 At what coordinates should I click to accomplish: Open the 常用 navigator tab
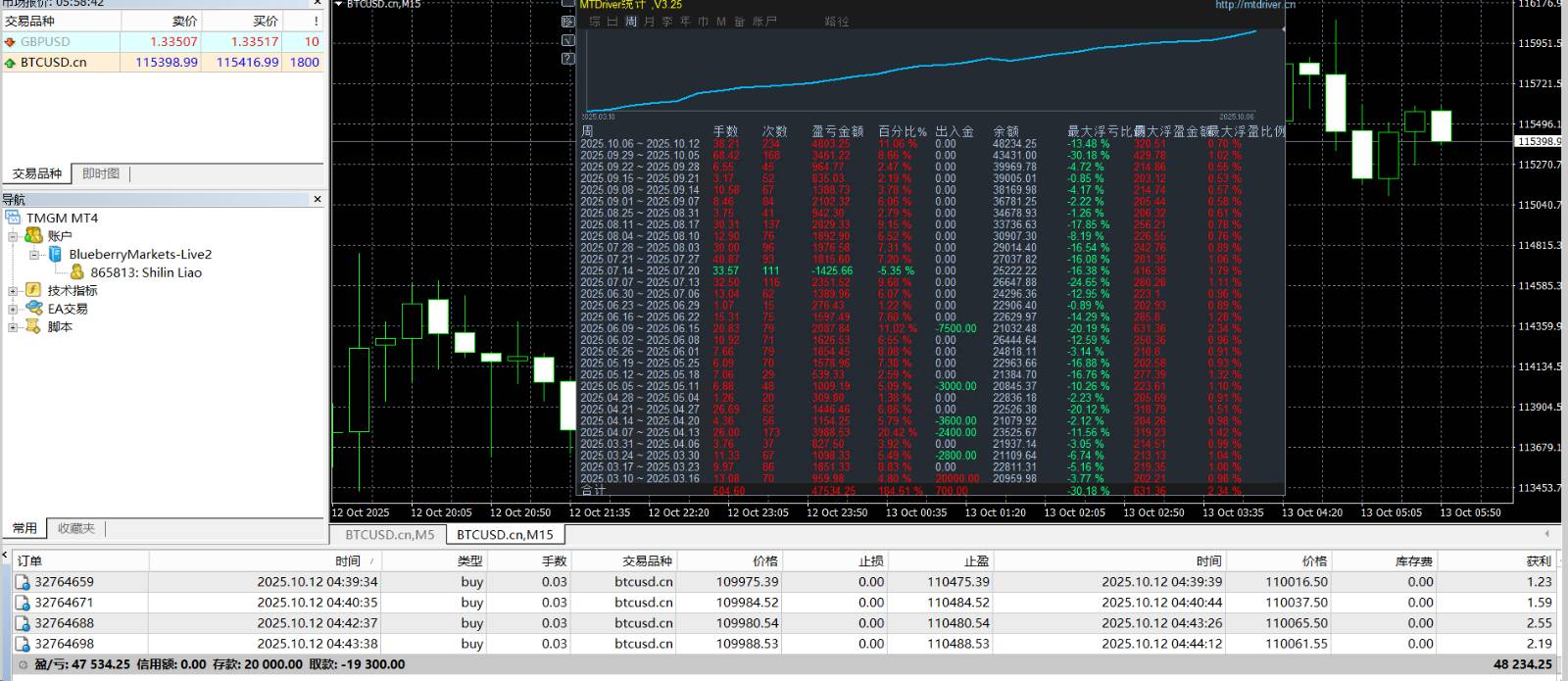click(x=24, y=528)
